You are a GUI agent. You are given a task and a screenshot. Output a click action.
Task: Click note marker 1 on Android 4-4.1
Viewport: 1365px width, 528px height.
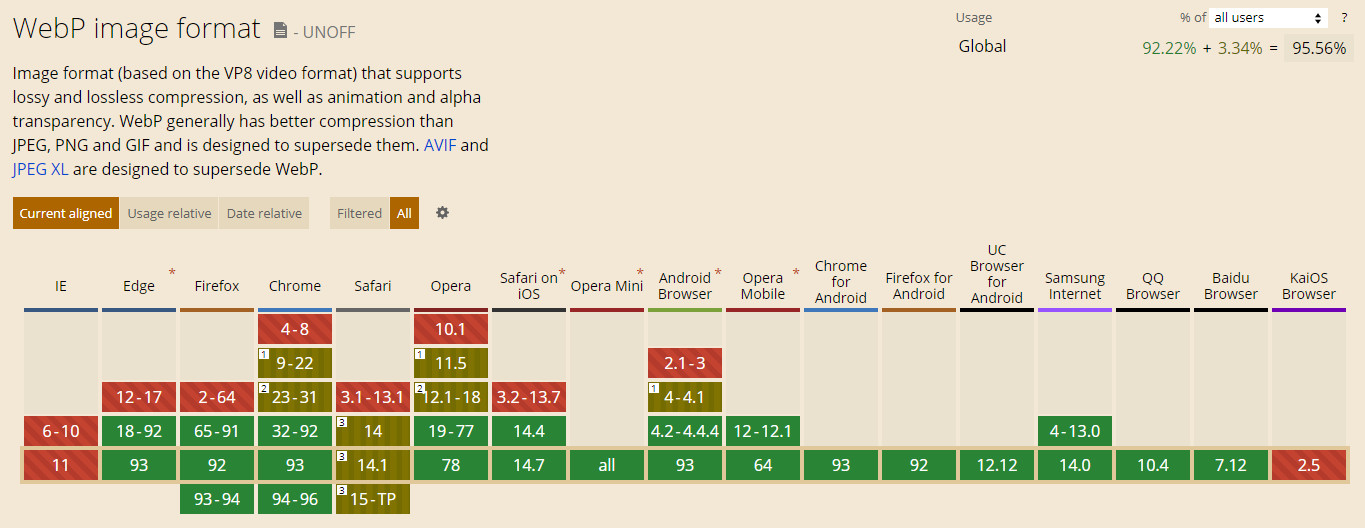pos(653,388)
